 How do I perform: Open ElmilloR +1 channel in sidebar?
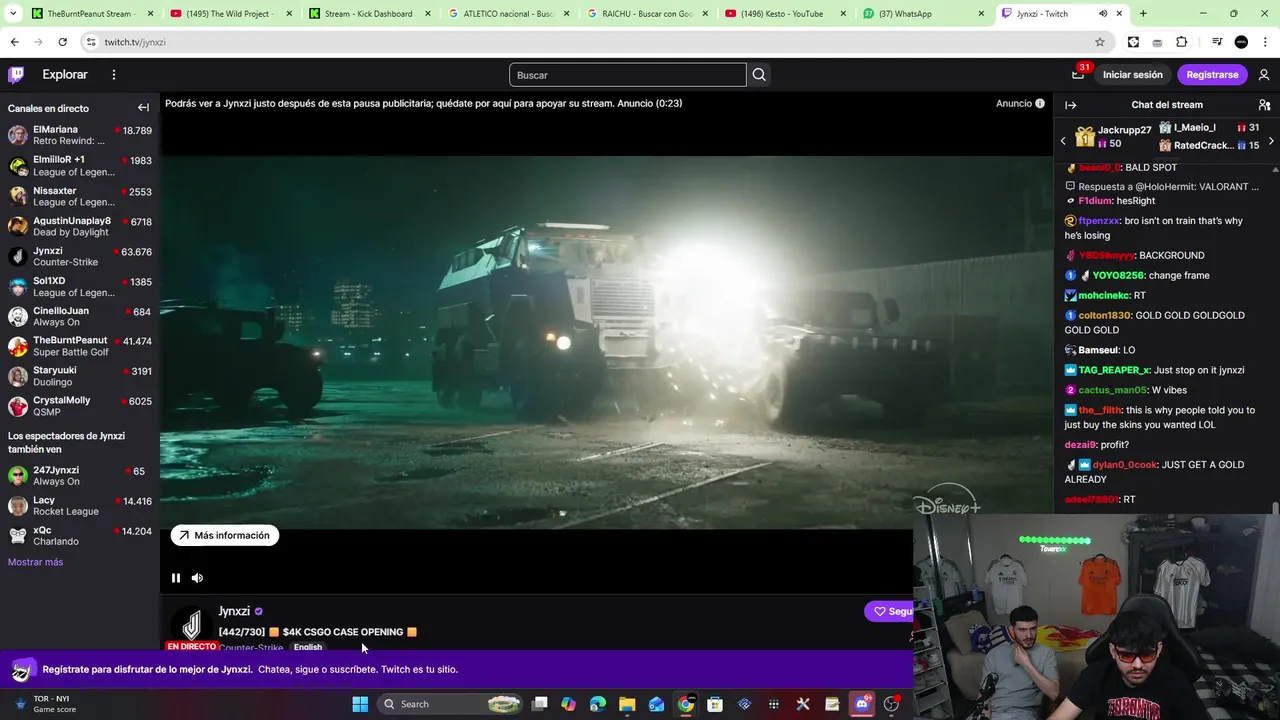(80, 166)
